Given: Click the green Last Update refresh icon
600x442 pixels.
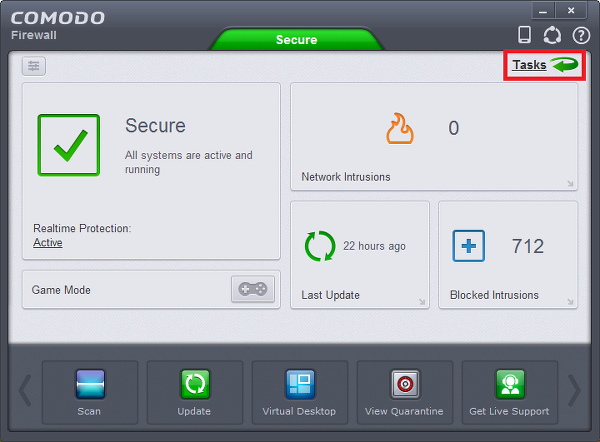Looking at the screenshot, I should click(320, 246).
